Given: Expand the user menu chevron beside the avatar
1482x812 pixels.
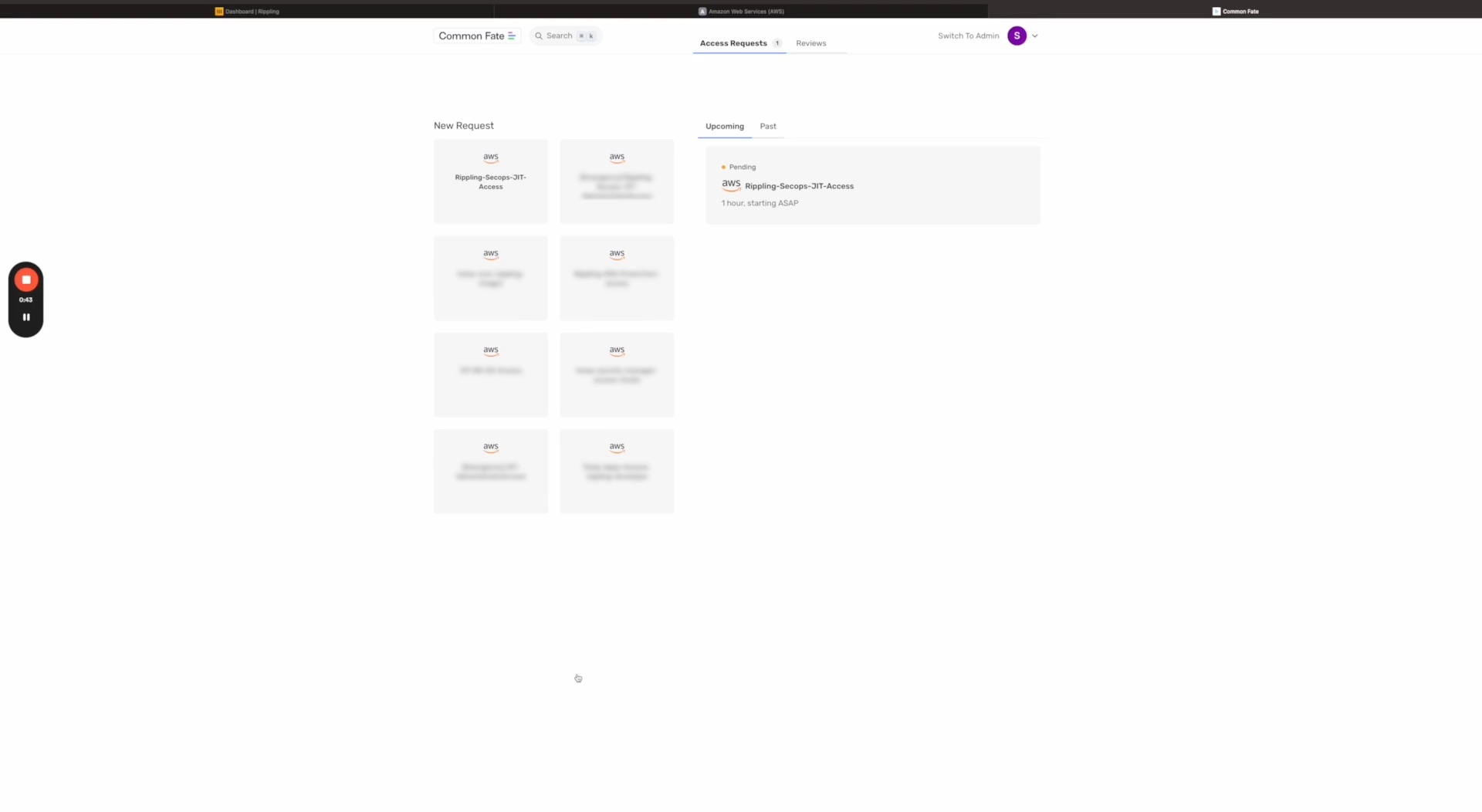Looking at the screenshot, I should pyautogui.click(x=1035, y=36).
